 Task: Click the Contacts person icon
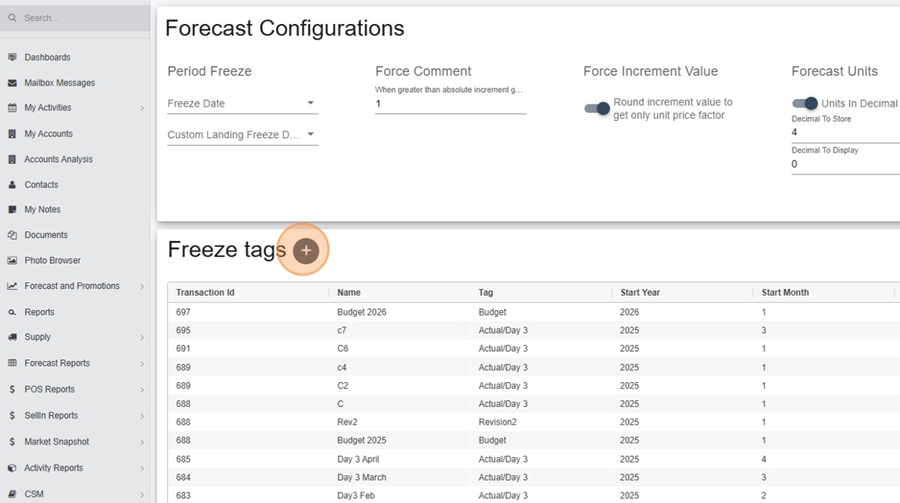coord(12,184)
